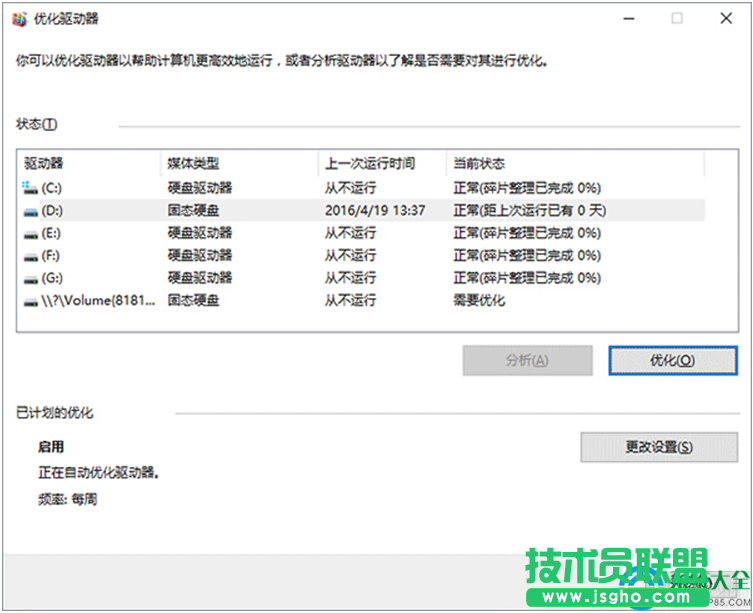This screenshot has width=753, height=613.
Task: Sort by 当前状态 column header
Action: pos(576,163)
